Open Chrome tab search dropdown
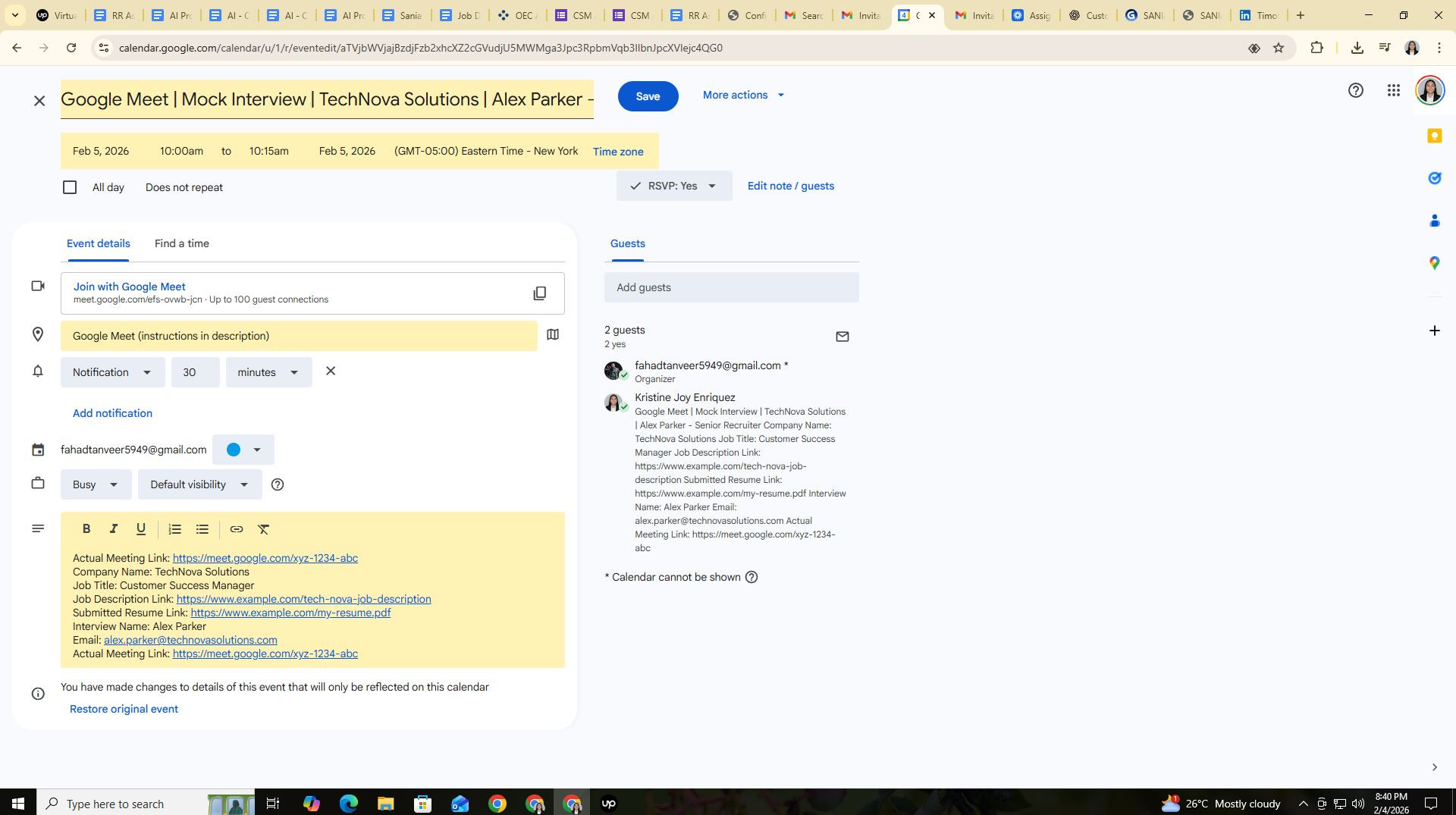The height and width of the screenshot is (815, 1456). pyautogui.click(x=14, y=15)
